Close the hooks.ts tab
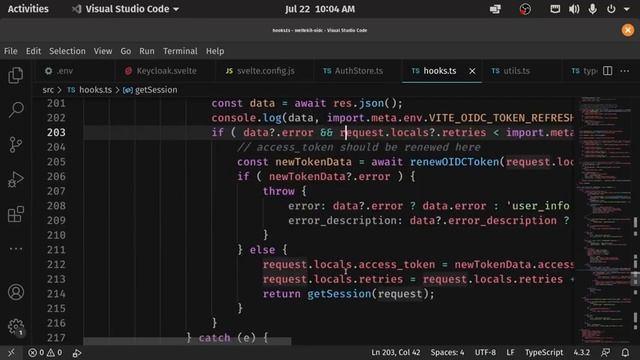Image resolution: width=640 pixels, height=360 pixels. coord(472,71)
